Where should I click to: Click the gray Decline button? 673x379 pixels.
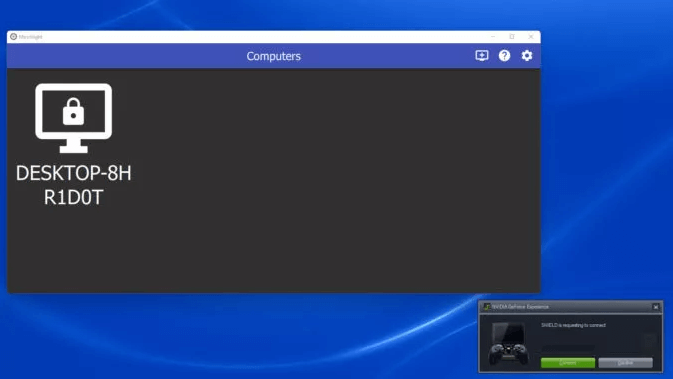[x=625, y=363]
